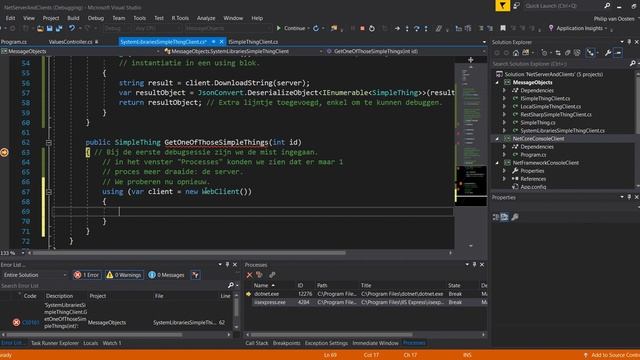Click the Philip van Oosten account name

point(614,19)
